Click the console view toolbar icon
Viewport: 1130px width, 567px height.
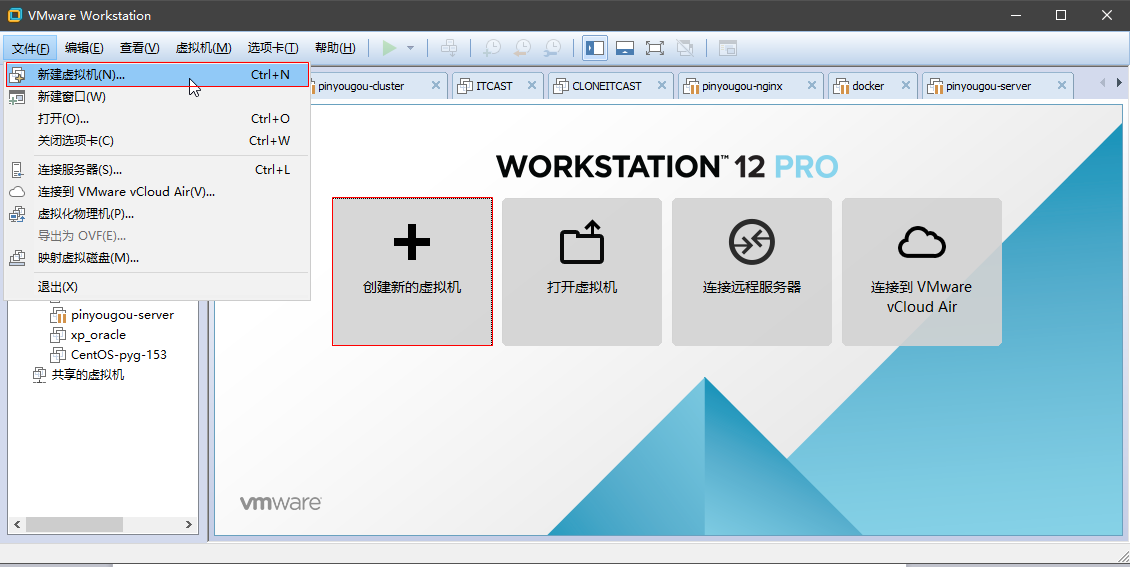[728, 48]
